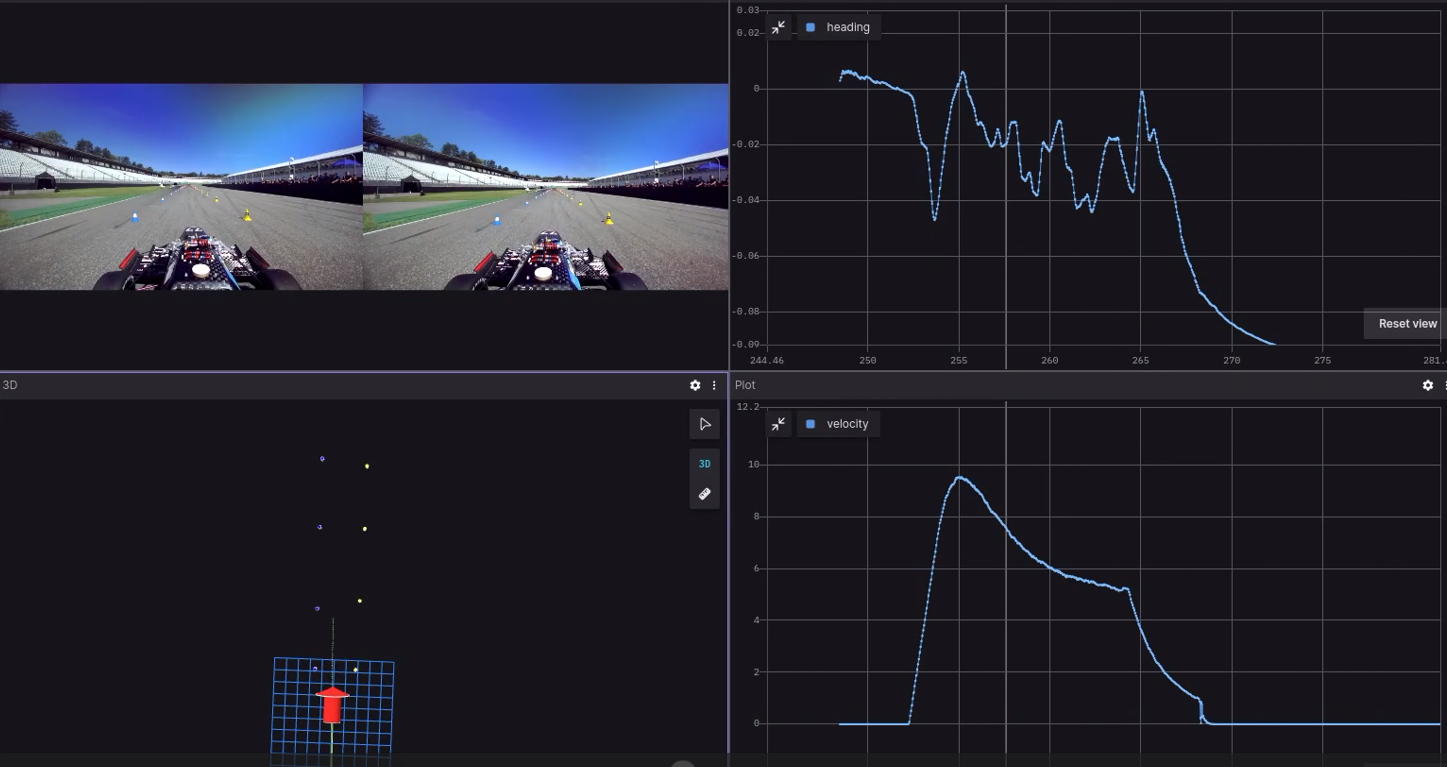Collapse the velocity plot legend
This screenshot has width=1447, height=767.
coord(778,424)
